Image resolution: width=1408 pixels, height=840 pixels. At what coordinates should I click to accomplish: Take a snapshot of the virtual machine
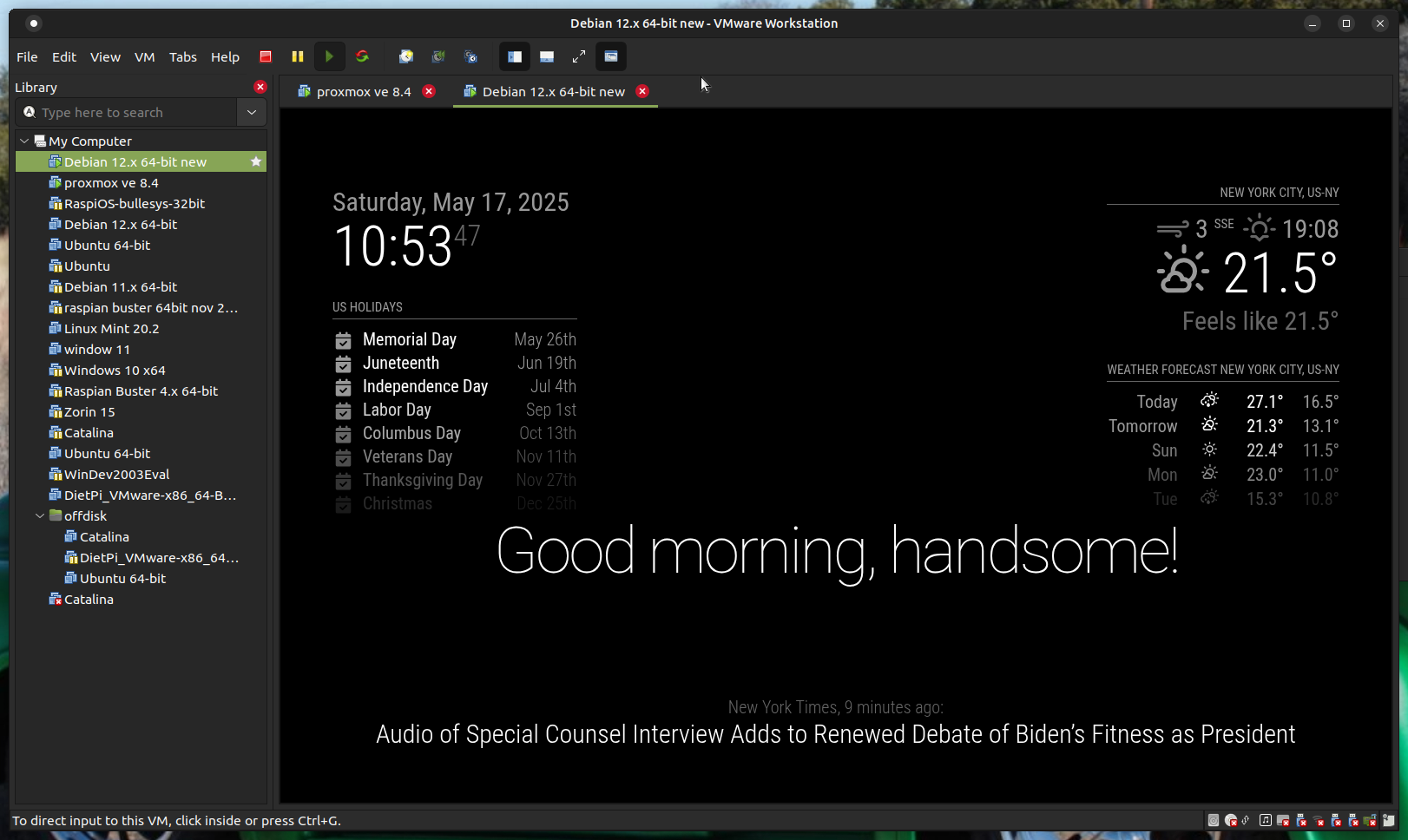point(405,56)
